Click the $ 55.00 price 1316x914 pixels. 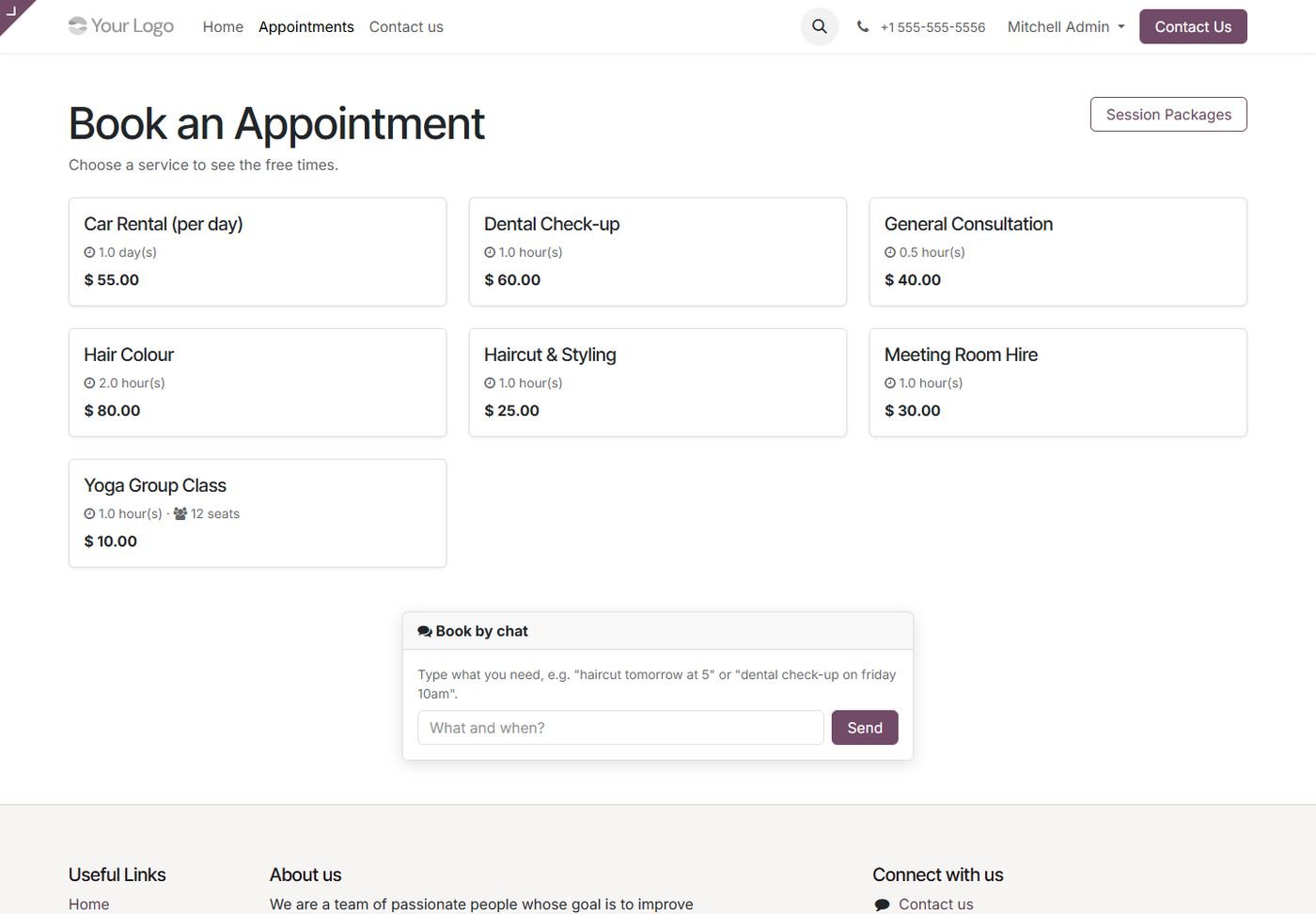(112, 280)
